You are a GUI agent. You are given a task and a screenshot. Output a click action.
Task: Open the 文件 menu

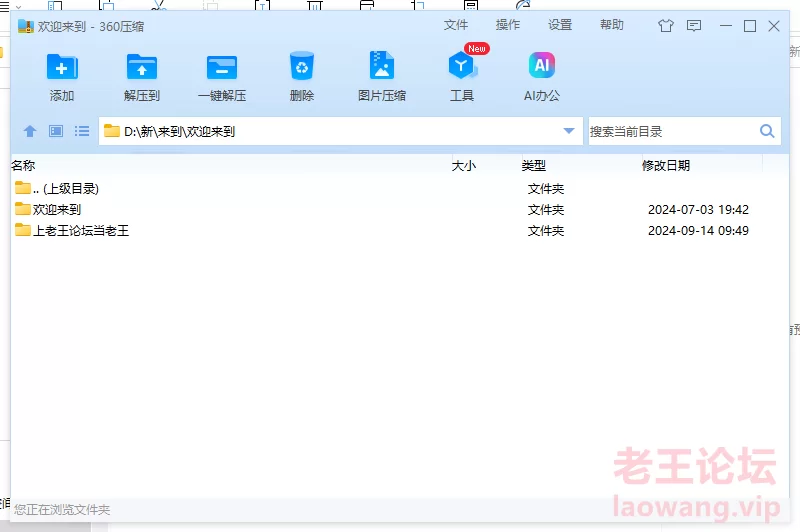click(x=456, y=25)
